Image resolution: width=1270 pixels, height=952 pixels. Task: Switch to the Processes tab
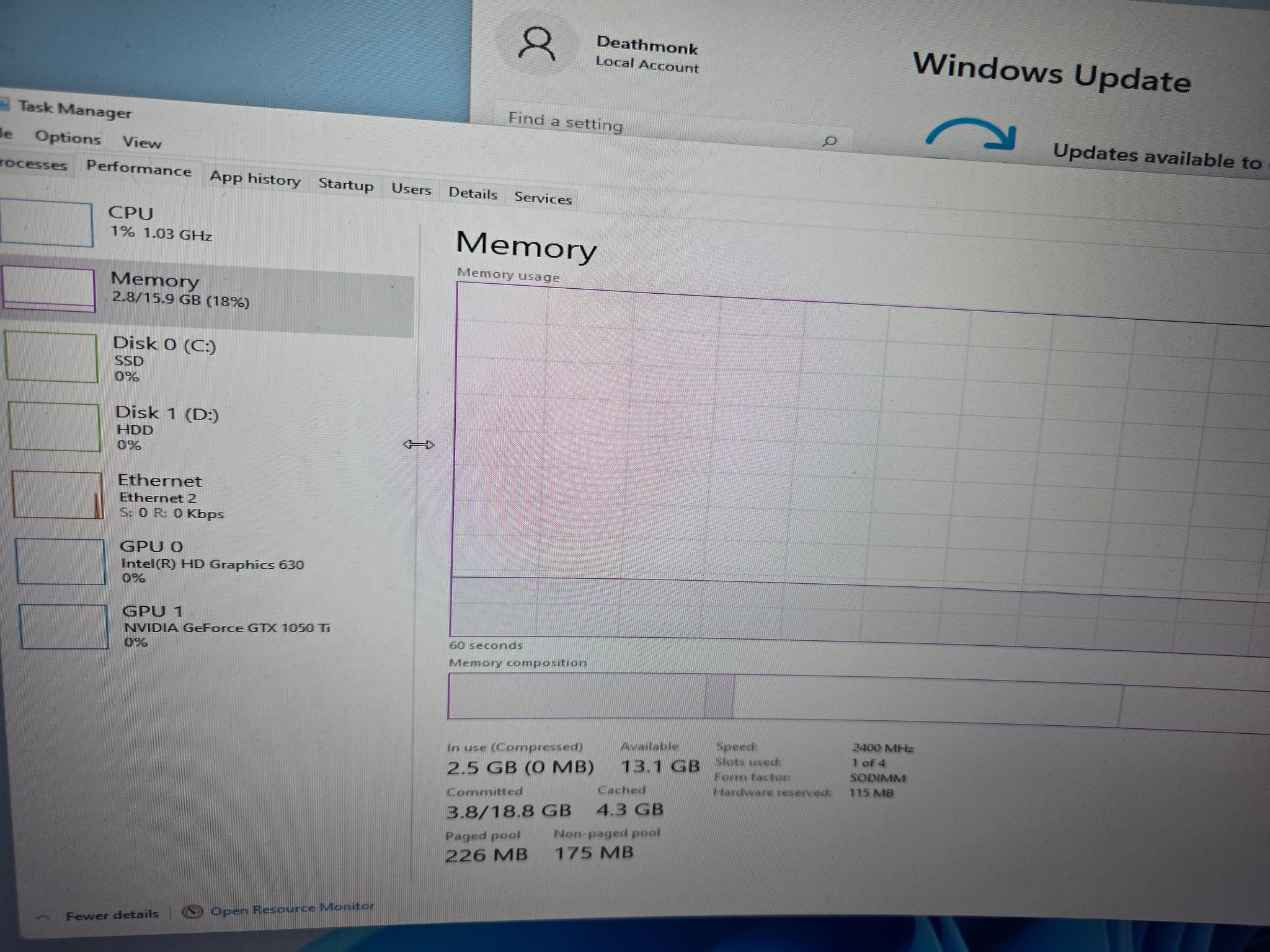(x=33, y=165)
